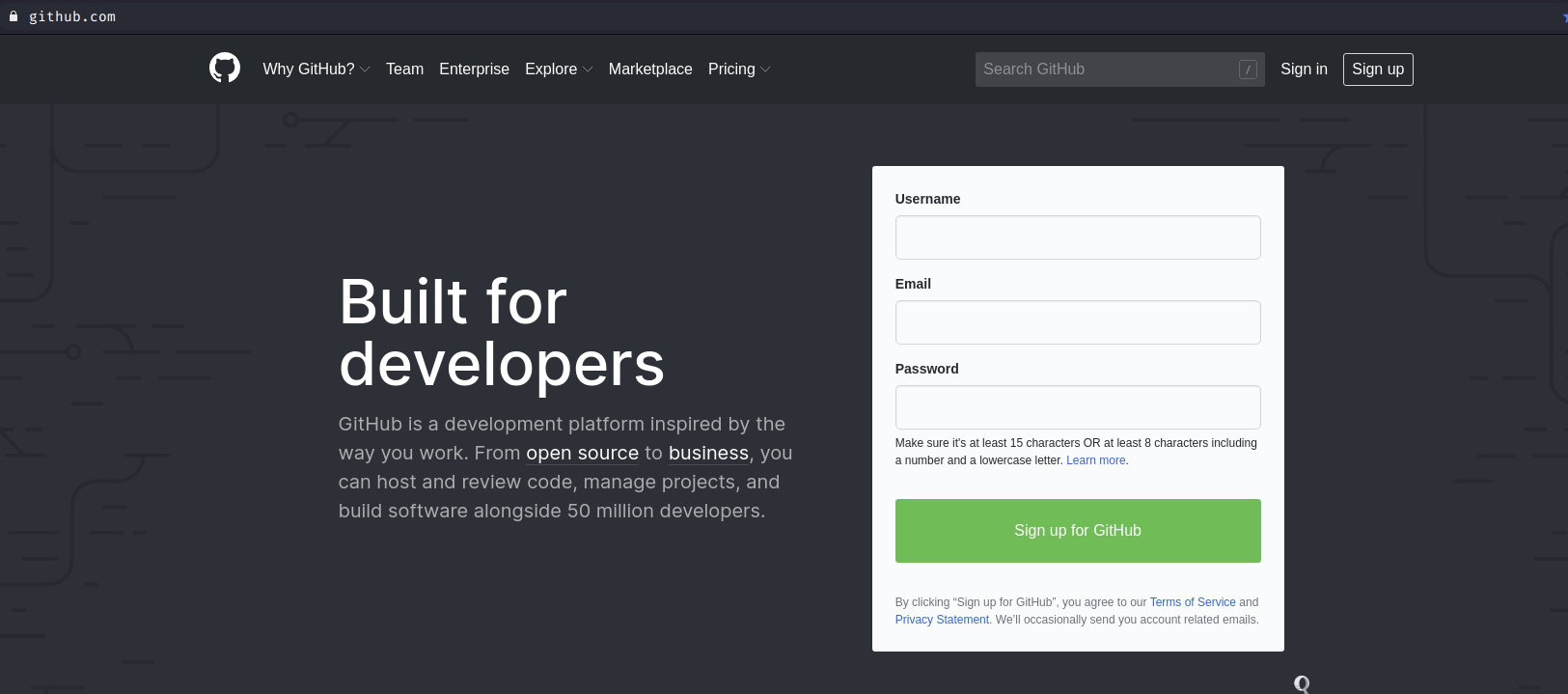
Task: Open the Team page from navigation
Action: 404,69
